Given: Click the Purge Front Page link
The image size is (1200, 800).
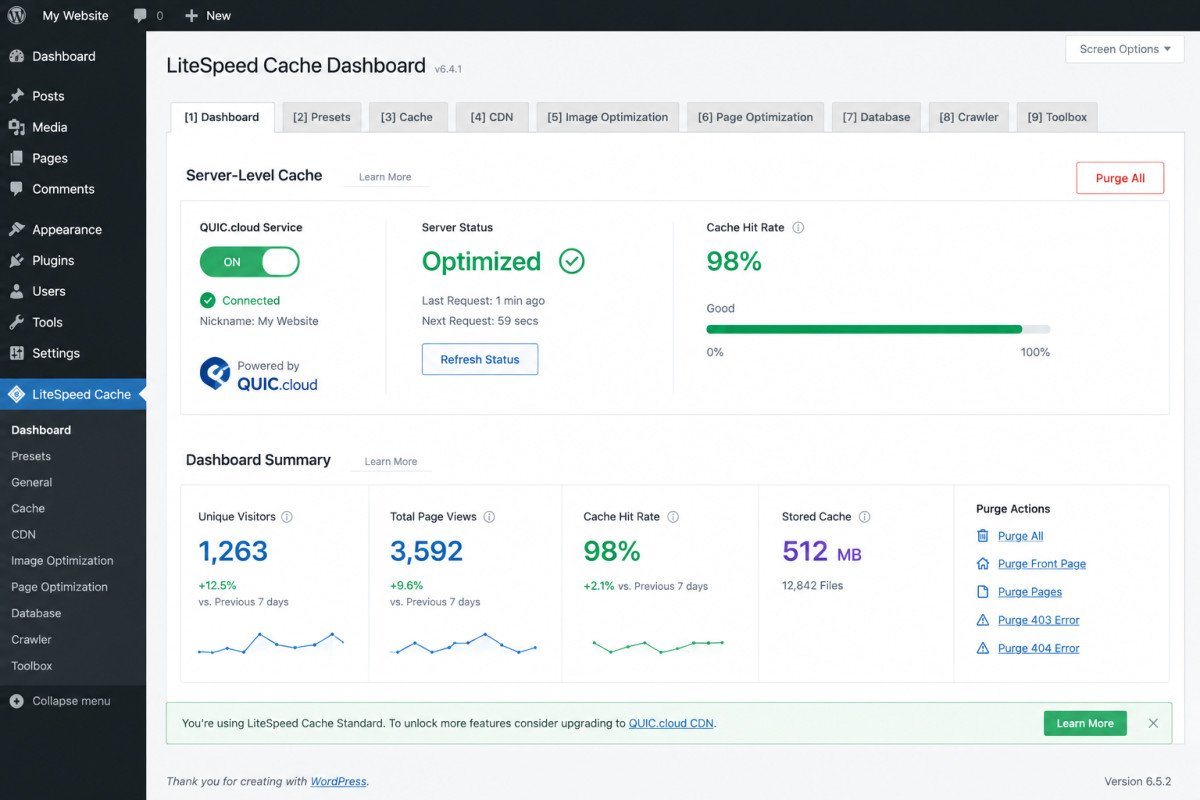Looking at the screenshot, I should coord(1042,564).
